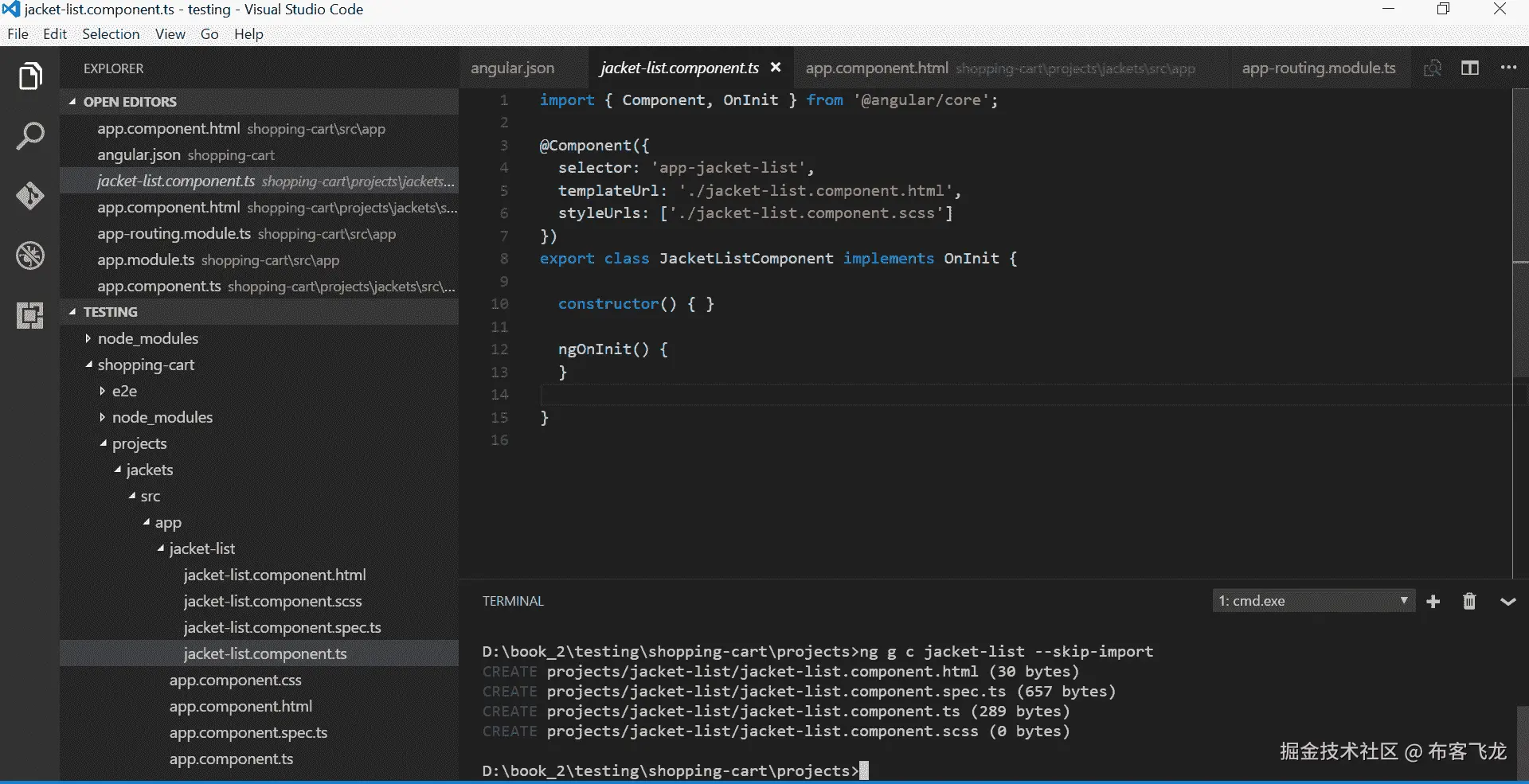Open the Debug view in activity bar
This screenshot has width=1529, height=784.
click(x=30, y=255)
